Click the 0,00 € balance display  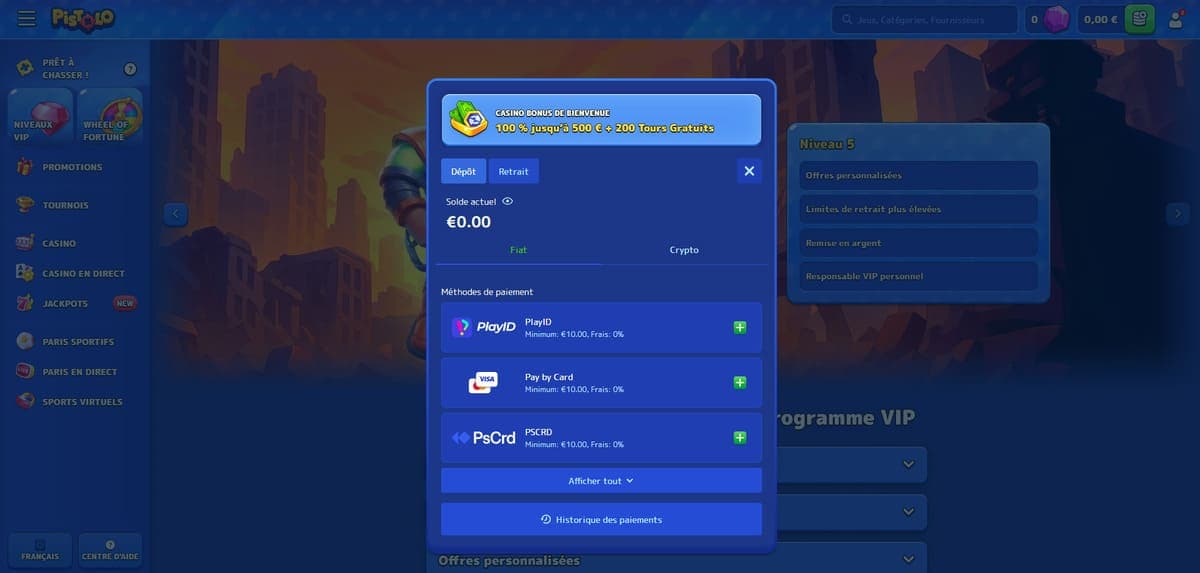1100,19
